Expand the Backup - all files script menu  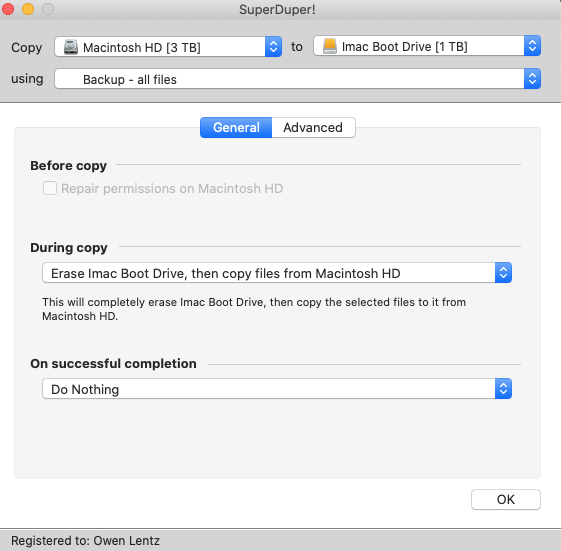pyautogui.click(x=297, y=79)
